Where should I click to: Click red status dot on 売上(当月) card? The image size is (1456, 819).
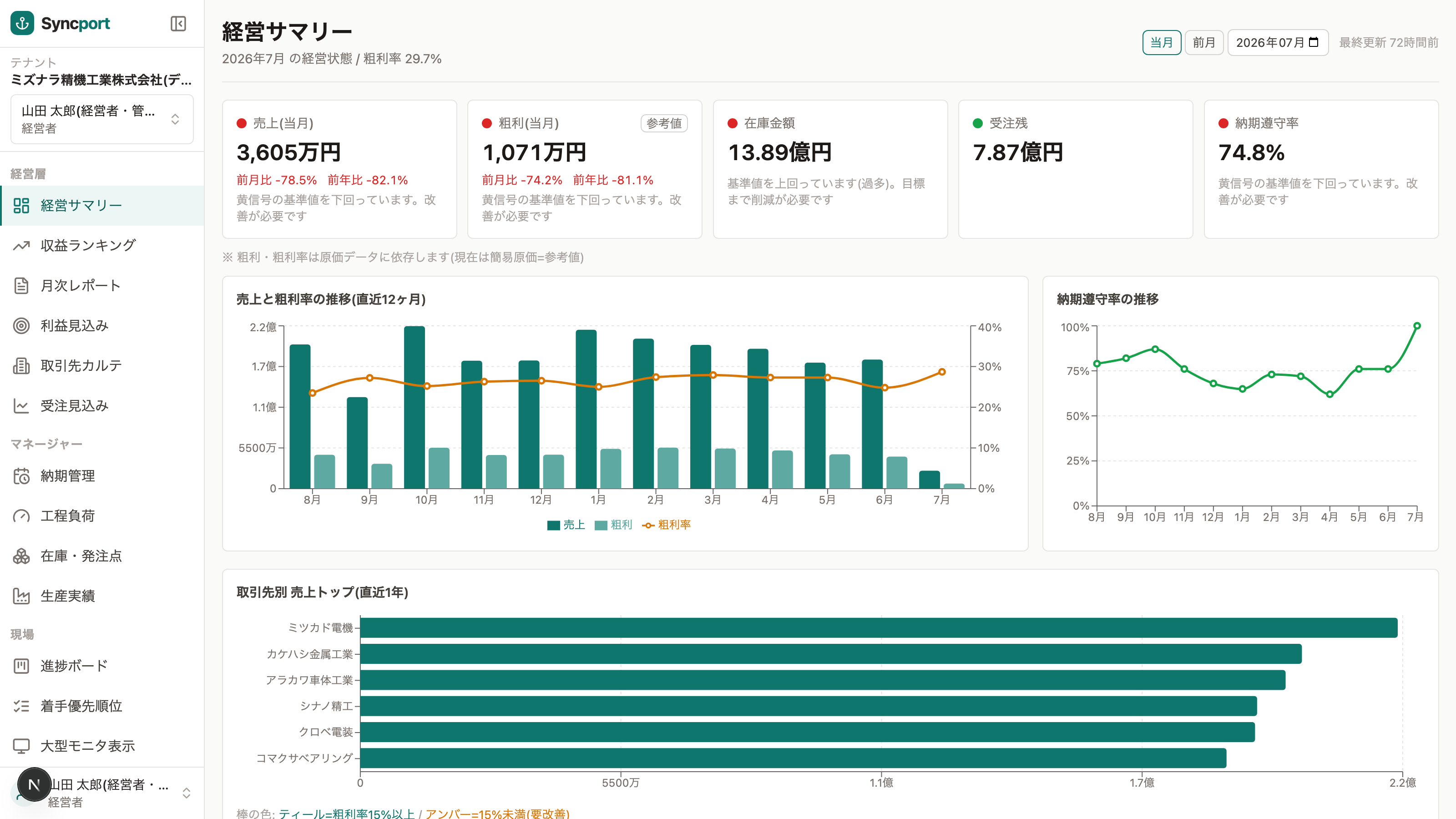[241, 123]
